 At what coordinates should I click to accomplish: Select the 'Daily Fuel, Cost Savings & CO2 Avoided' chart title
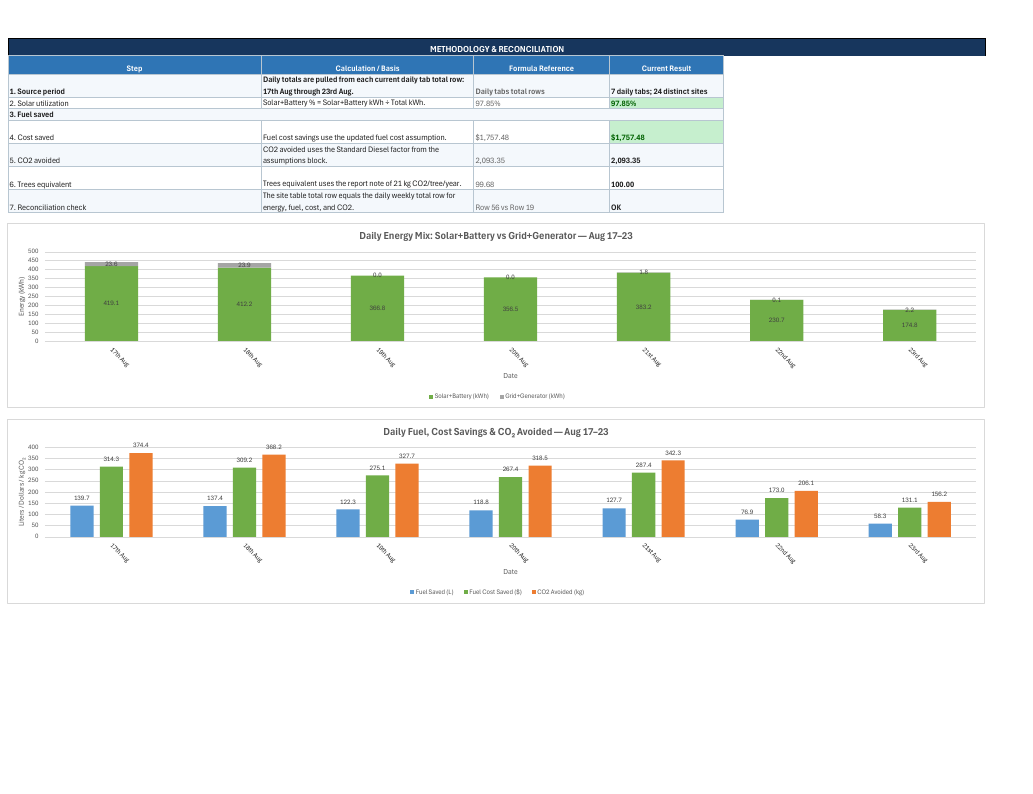coord(495,432)
